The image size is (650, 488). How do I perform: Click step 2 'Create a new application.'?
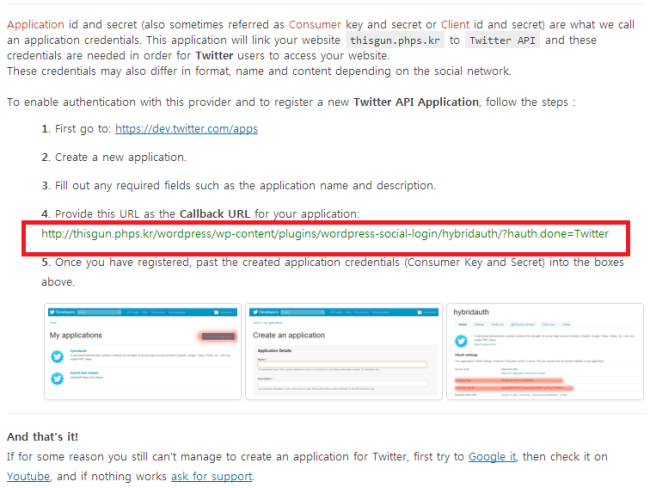click(x=121, y=158)
